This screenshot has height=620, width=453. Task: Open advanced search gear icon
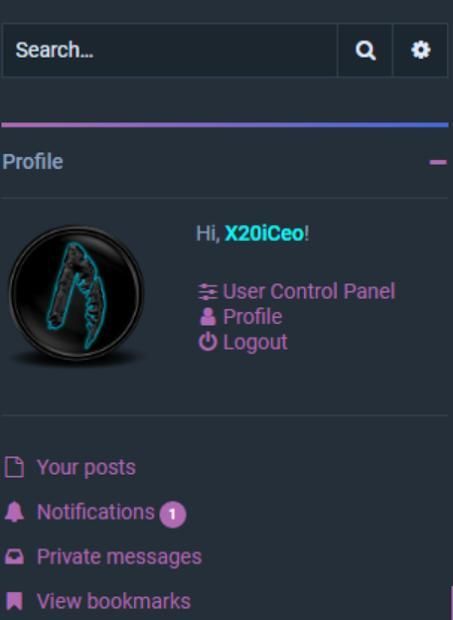click(x=421, y=50)
